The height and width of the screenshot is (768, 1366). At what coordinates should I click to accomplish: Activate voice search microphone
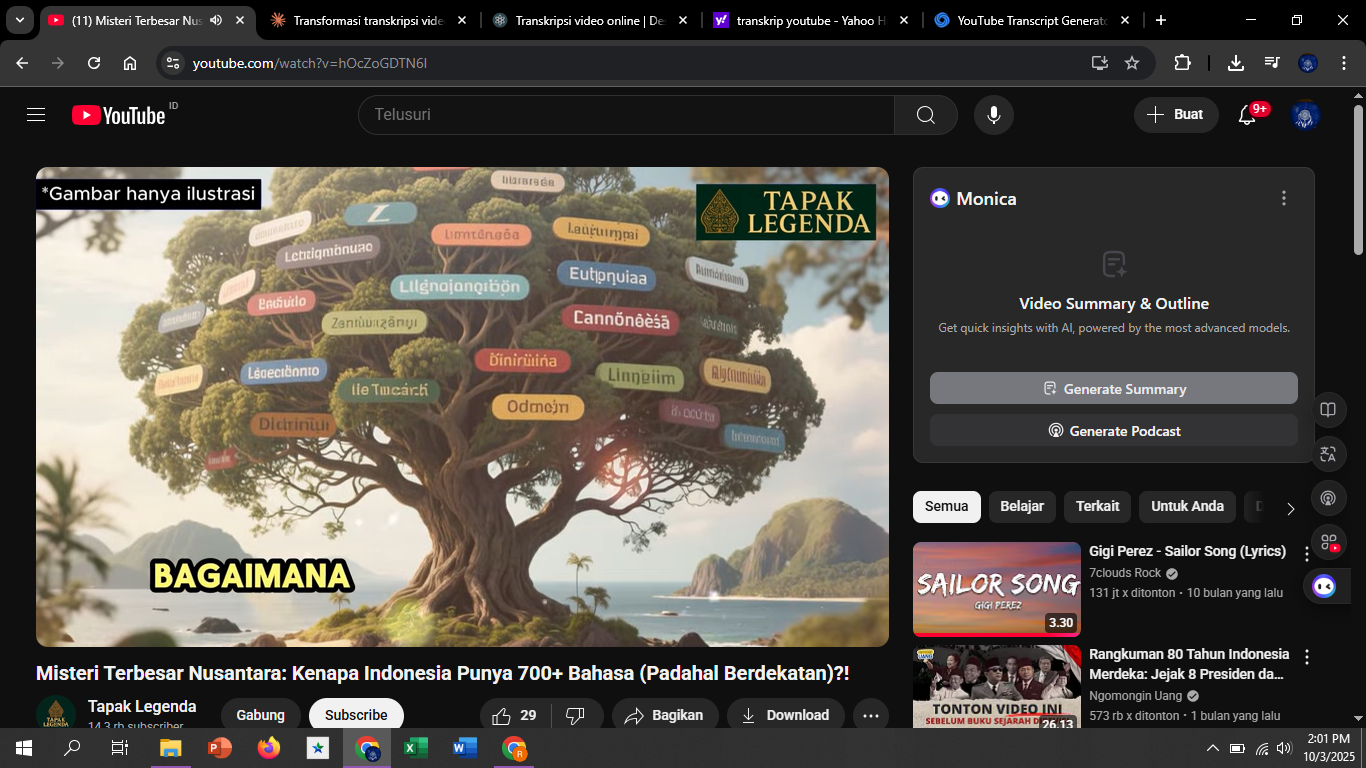(x=994, y=115)
